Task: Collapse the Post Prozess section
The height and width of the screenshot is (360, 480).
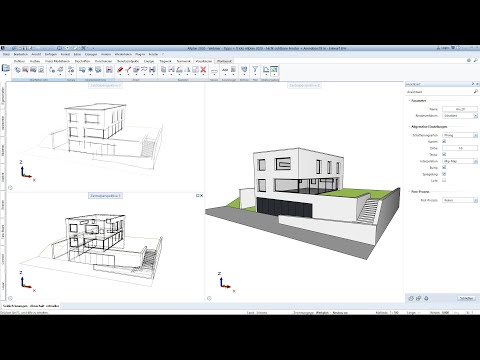Action: (x=409, y=192)
